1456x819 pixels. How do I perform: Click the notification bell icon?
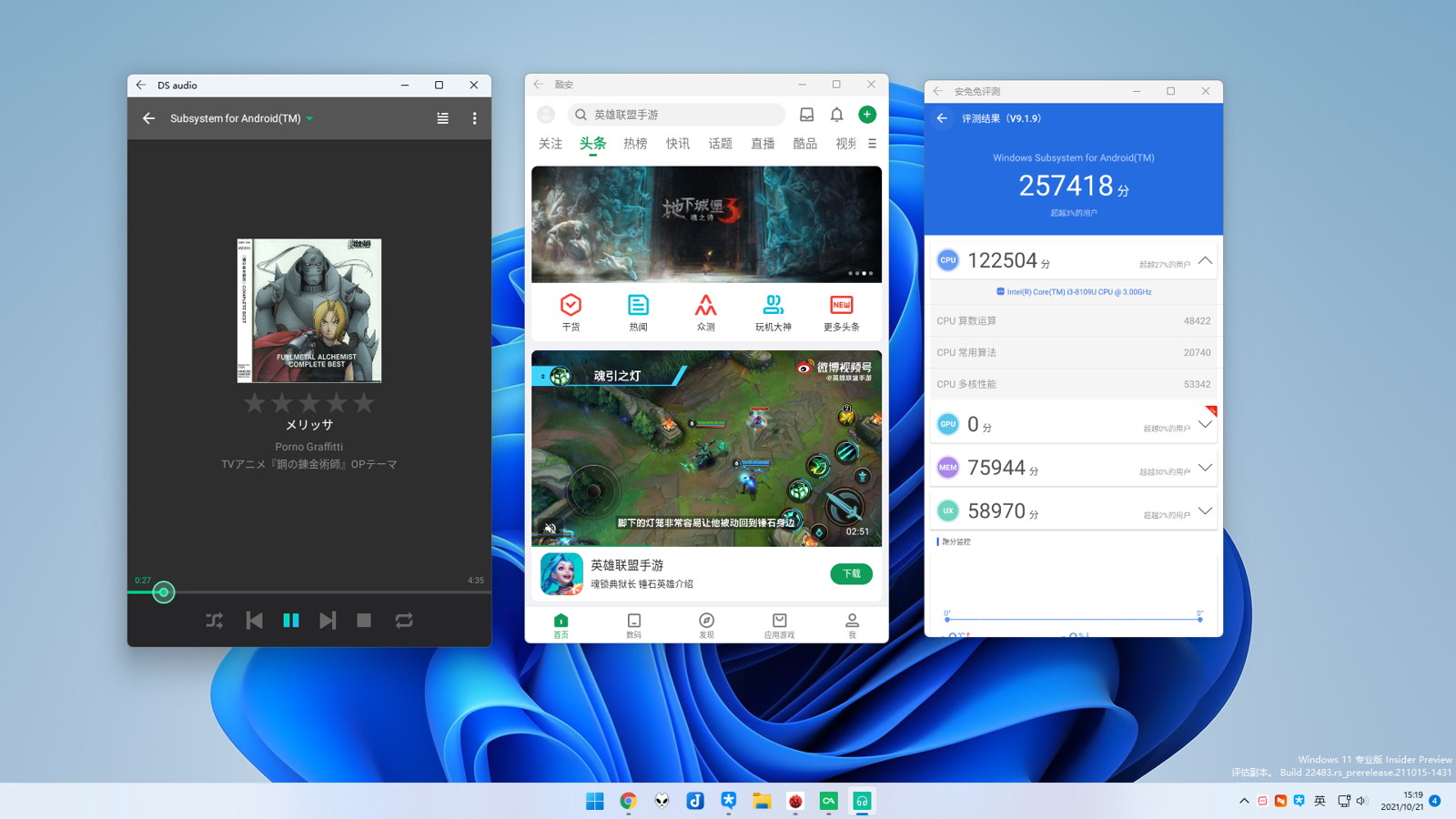click(836, 115)
